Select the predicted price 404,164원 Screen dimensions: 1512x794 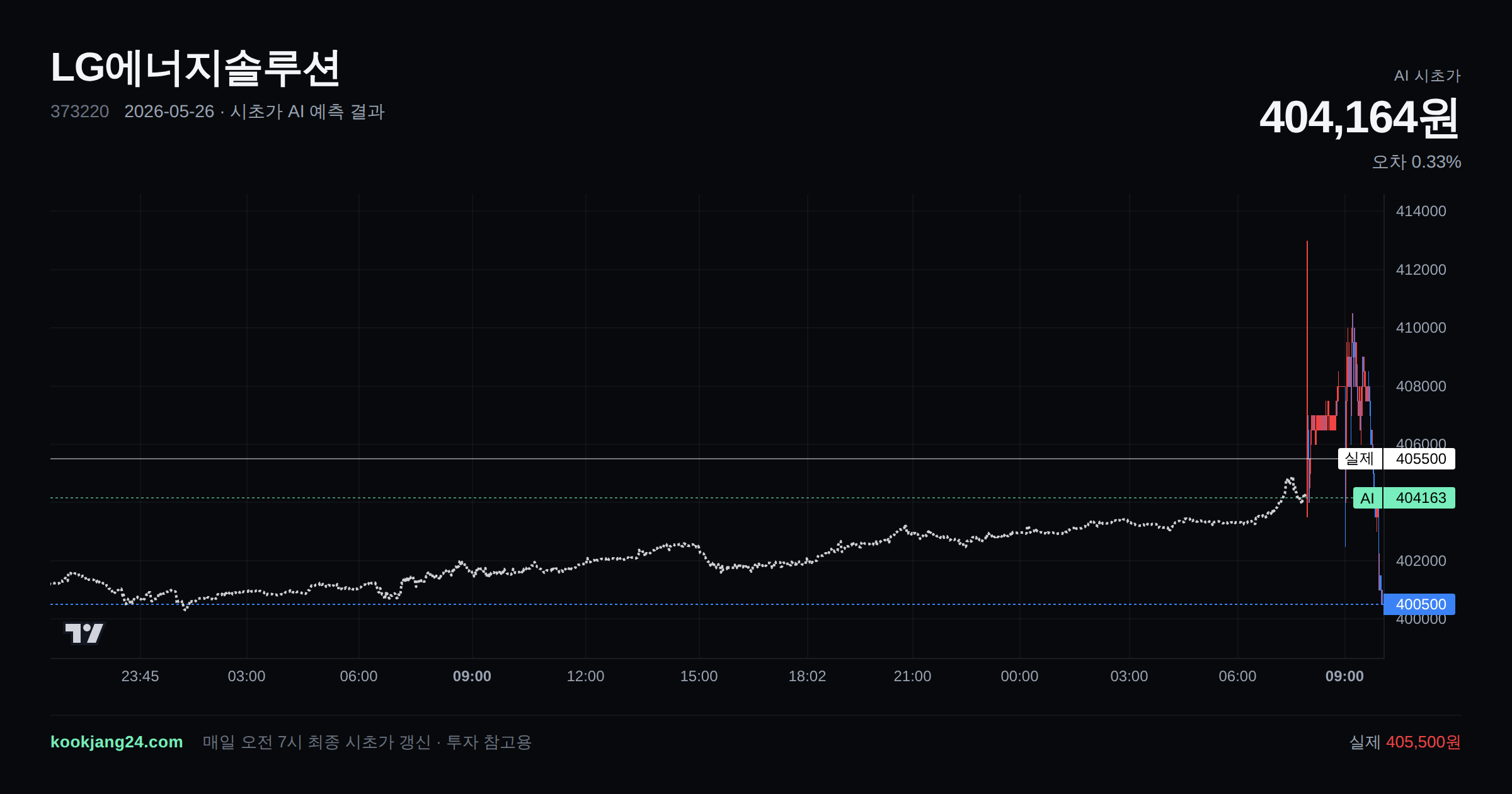(x=1360, y=117)
